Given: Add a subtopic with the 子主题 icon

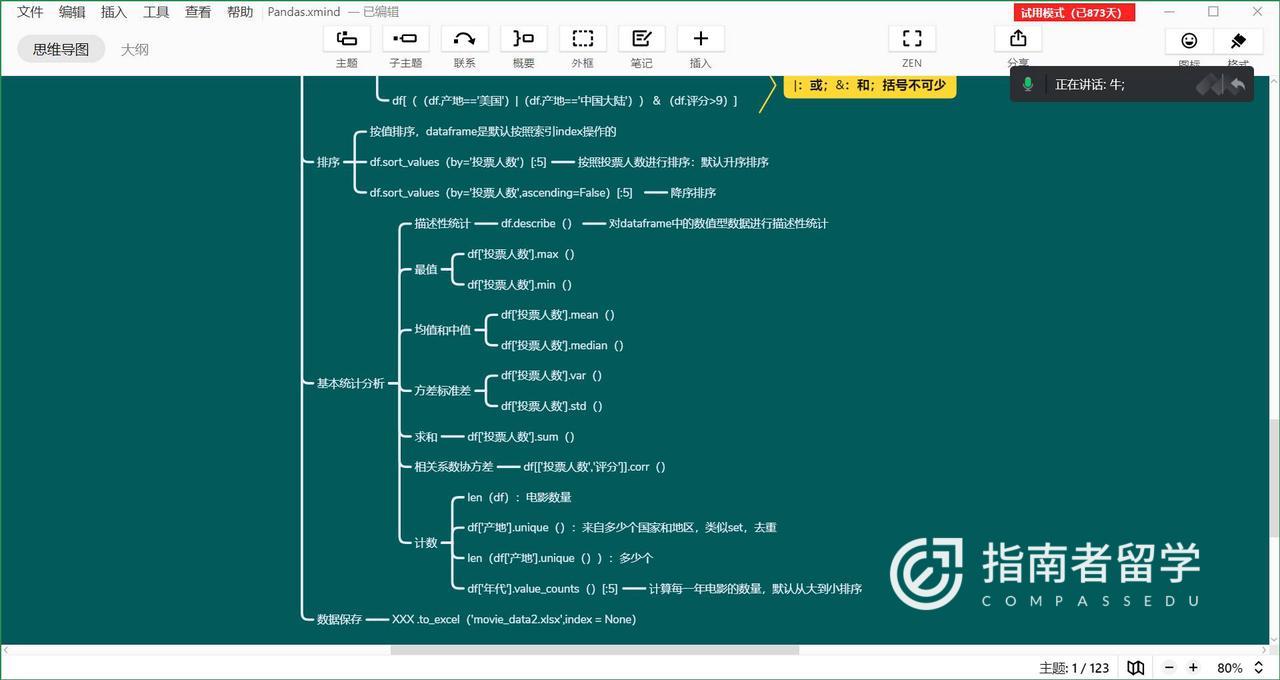Looking at the screenshot, I should point(405,39).
